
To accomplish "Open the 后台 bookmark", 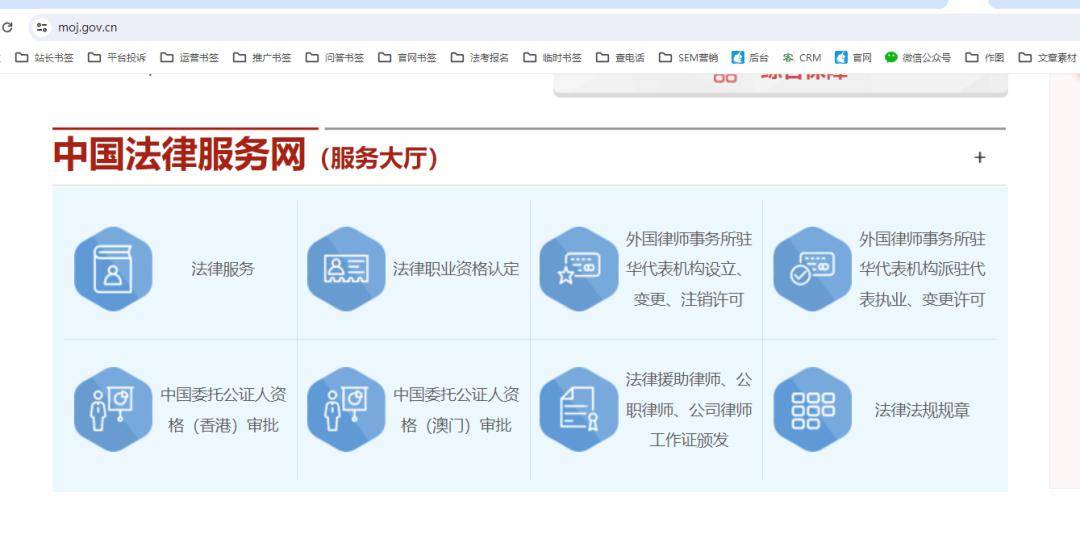I will [x=750, y=57].
